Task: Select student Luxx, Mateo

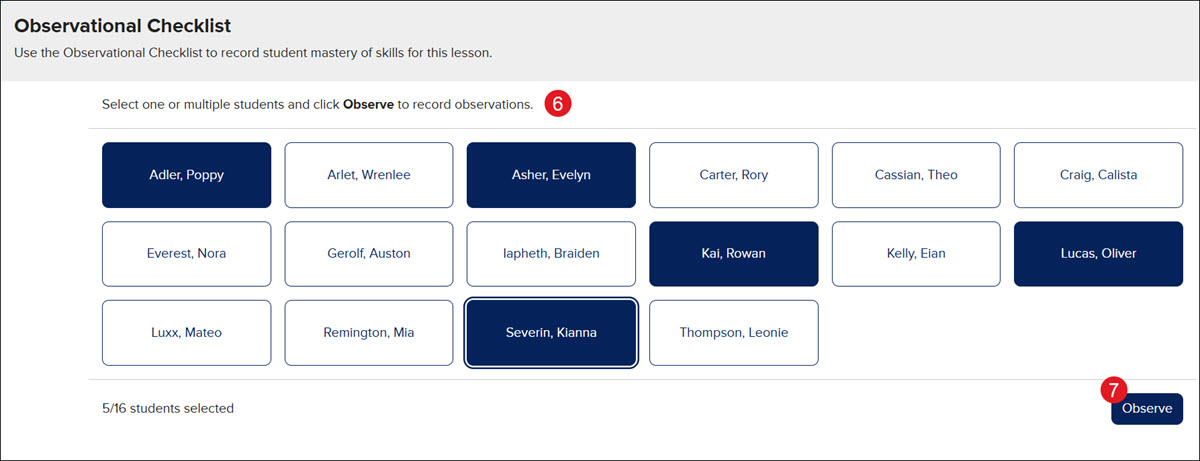Action: 186,333
